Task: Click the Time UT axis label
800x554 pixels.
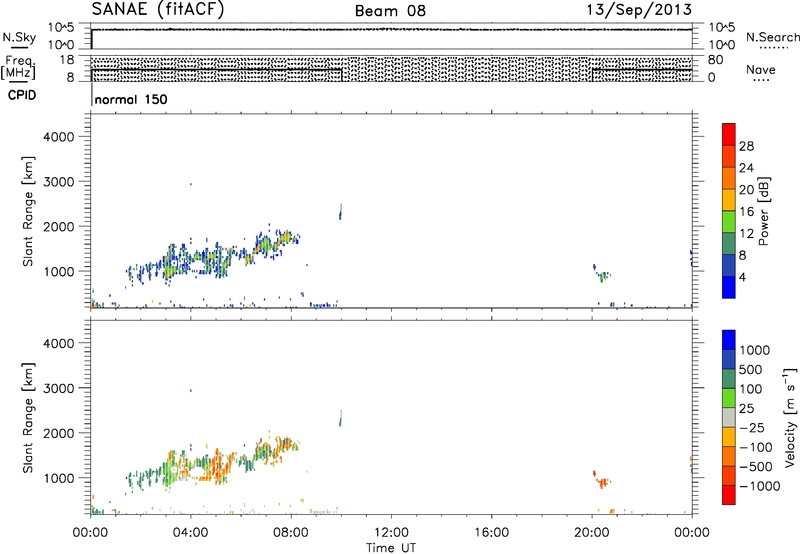Action: 391,548
